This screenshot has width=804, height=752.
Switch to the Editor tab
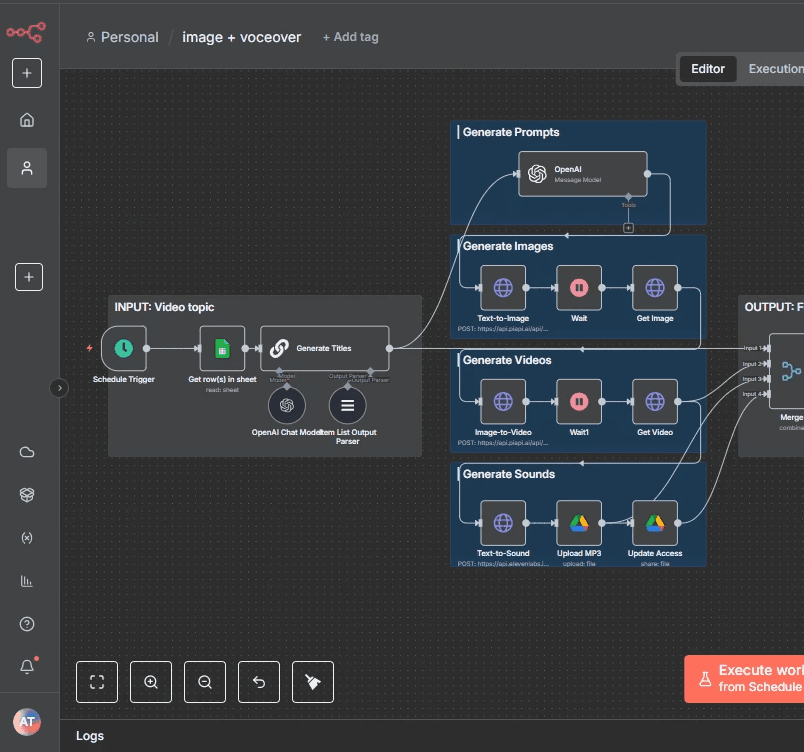click(708, 69)
